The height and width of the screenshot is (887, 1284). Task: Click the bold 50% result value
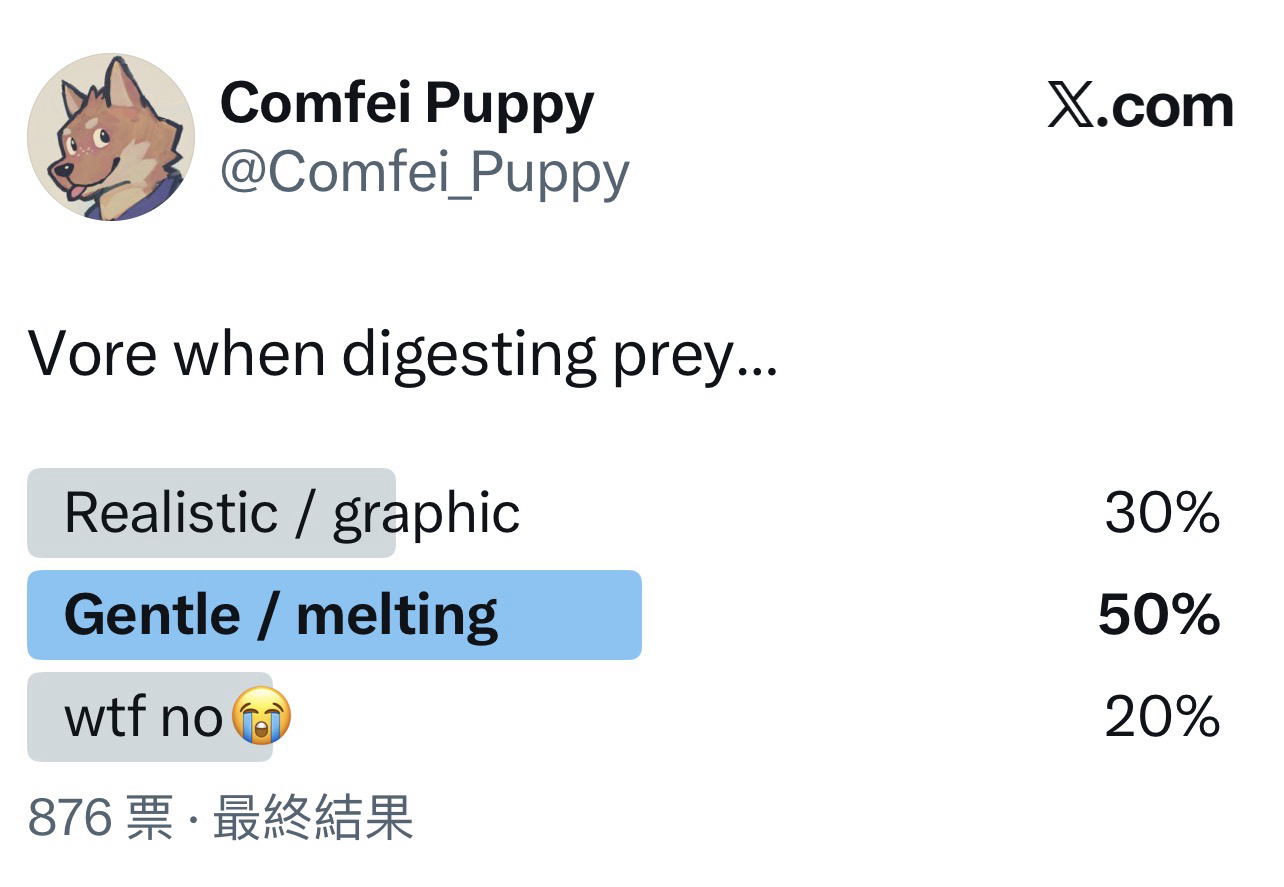tap(1159, 615)
